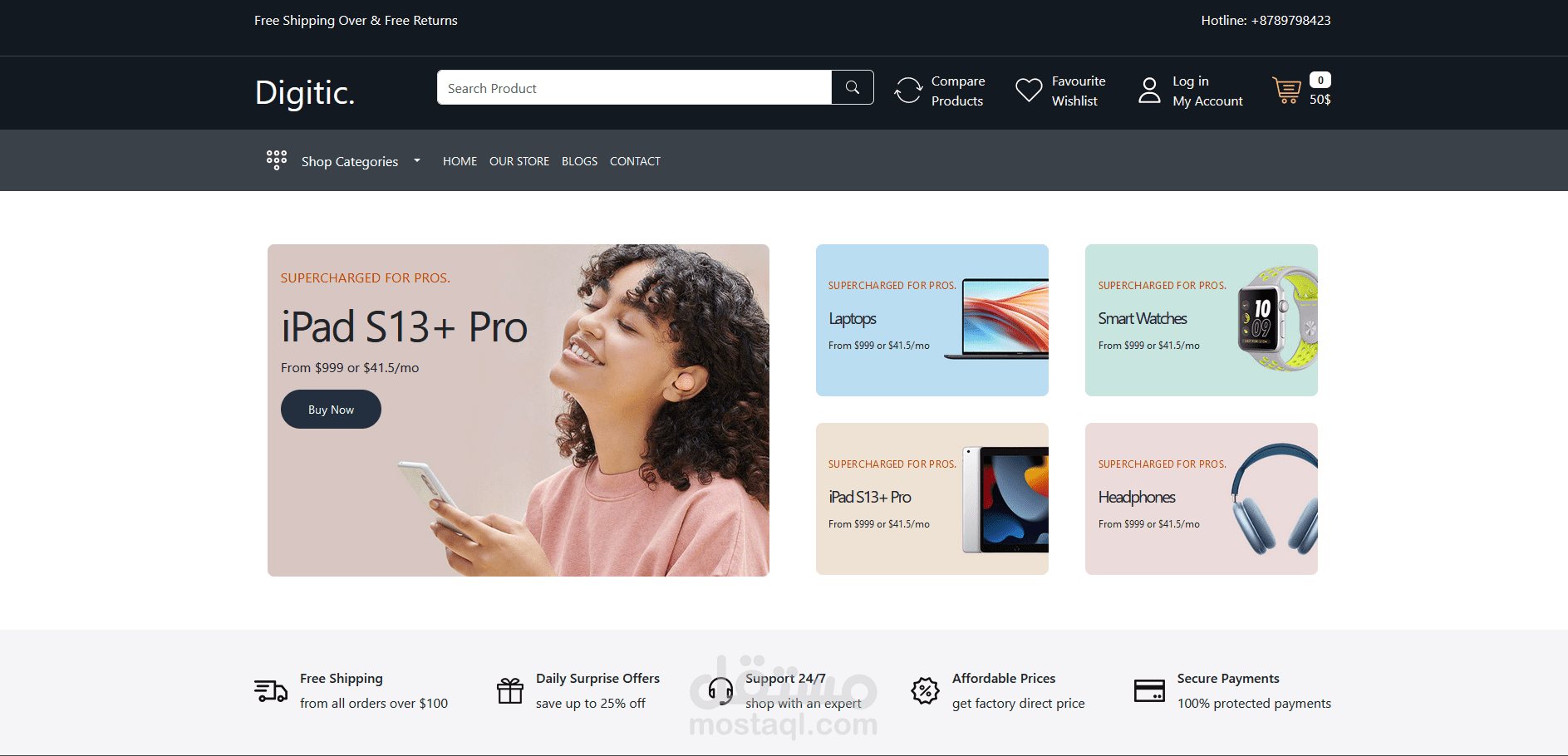Click the Buy Now button

point(331,409)
